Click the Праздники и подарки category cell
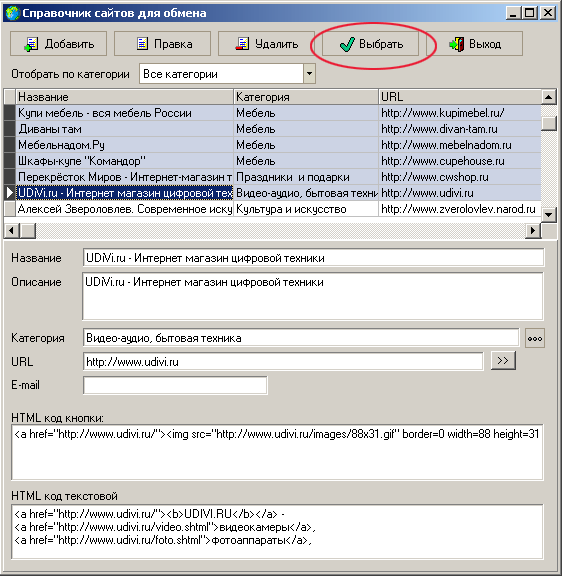This screenshot has height=577, width=562. point(306,177)
